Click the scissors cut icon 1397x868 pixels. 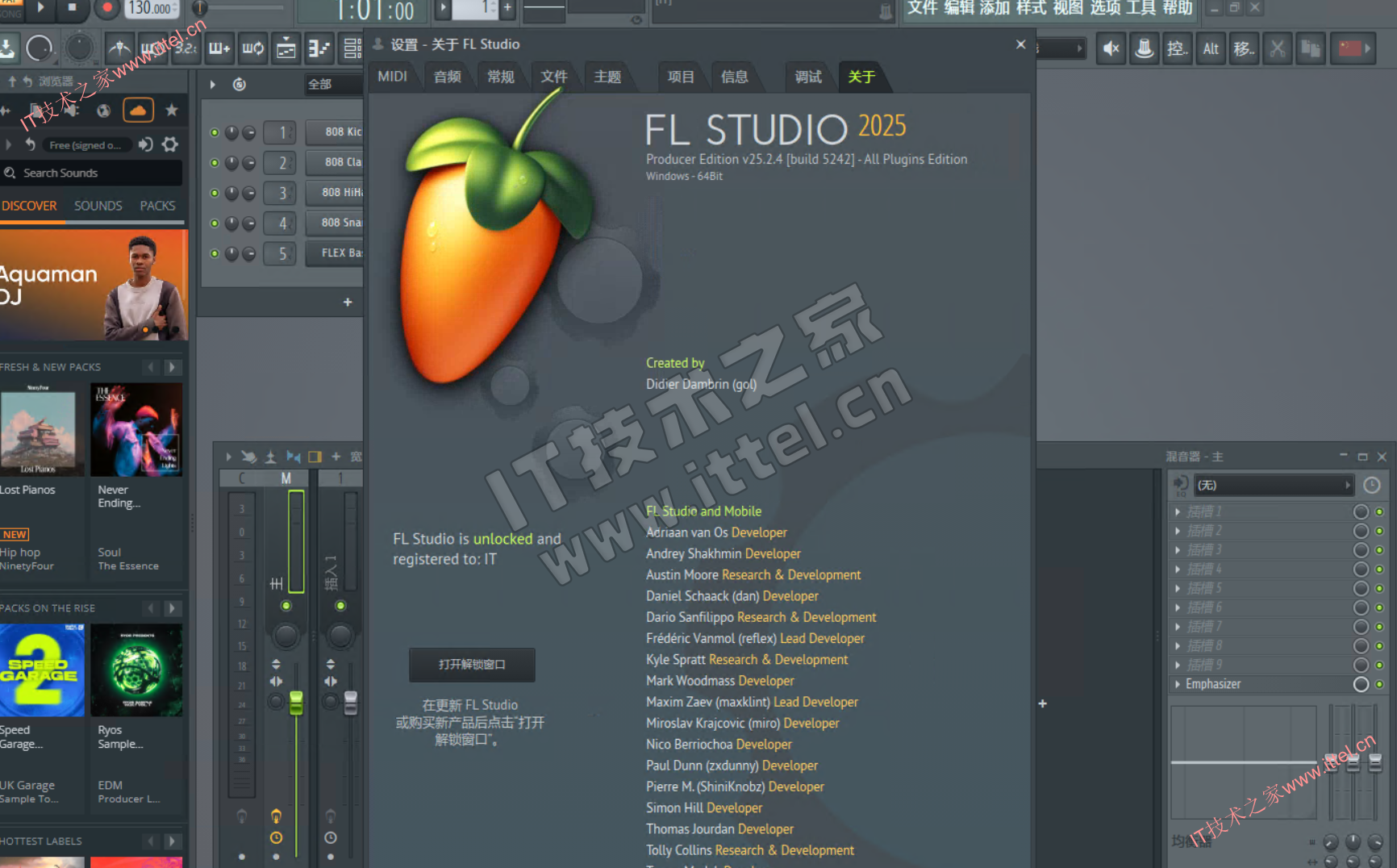[x=1277, y=49]
